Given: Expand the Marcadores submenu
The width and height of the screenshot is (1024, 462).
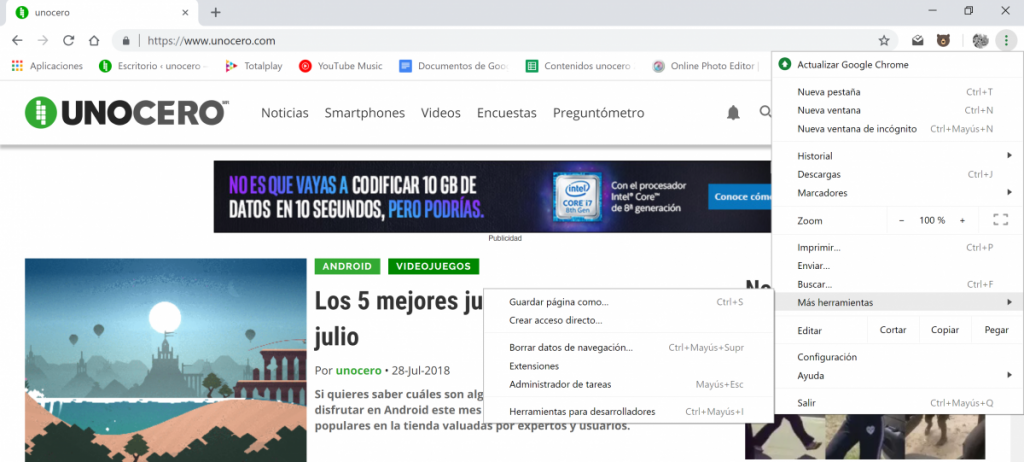Looking at the screenshot, I should pos(897,193).
